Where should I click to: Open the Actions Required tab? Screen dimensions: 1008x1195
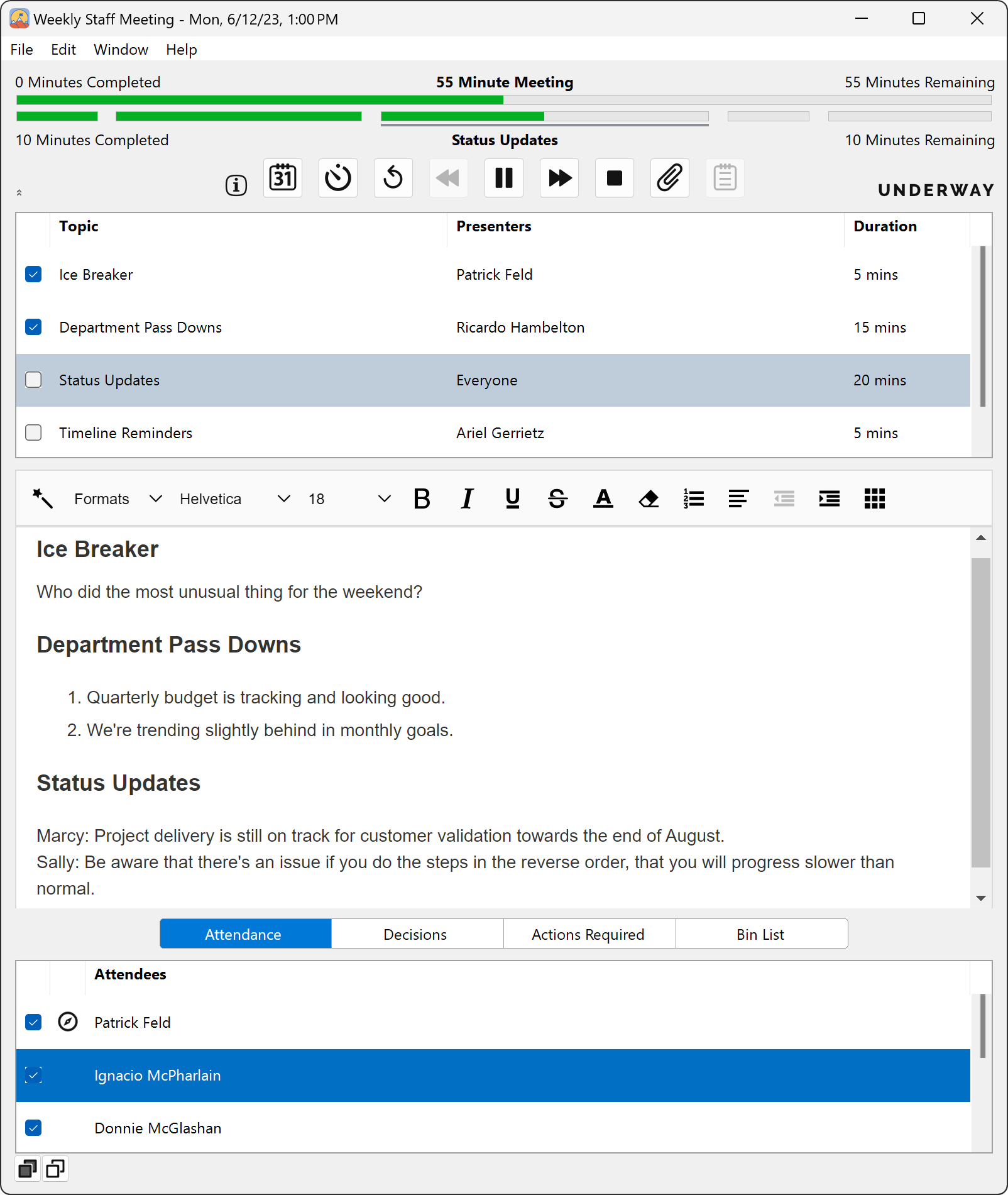click(x=588, y=935)
